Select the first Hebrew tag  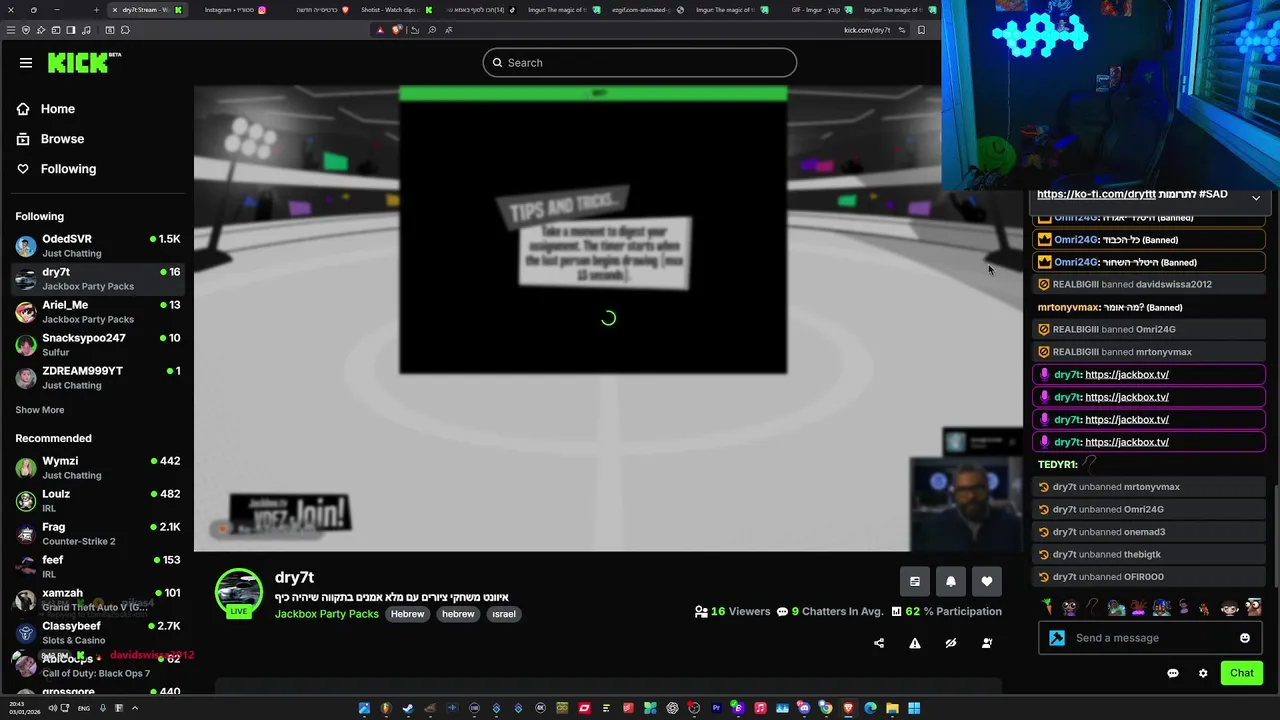coord(407,614)
